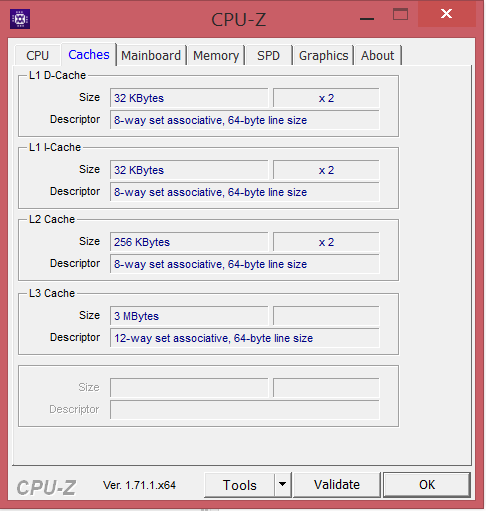
Task: Click L2 Cache x 2 count field
Action: [x=326, y=242]
